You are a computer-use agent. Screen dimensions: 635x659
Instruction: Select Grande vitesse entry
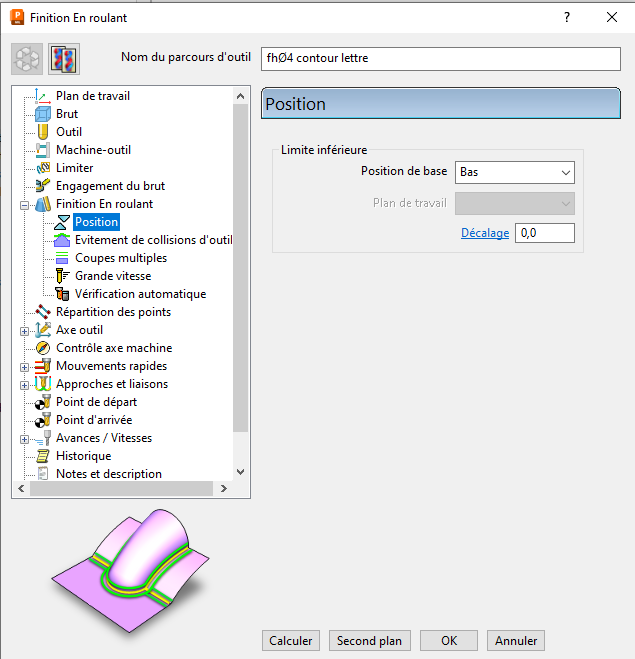113,276
